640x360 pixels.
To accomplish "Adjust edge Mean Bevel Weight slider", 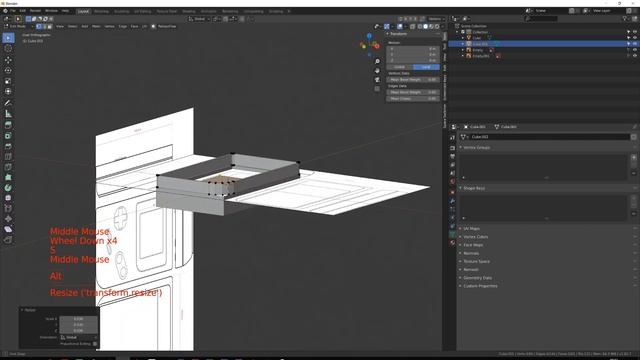I will (413, 92).
